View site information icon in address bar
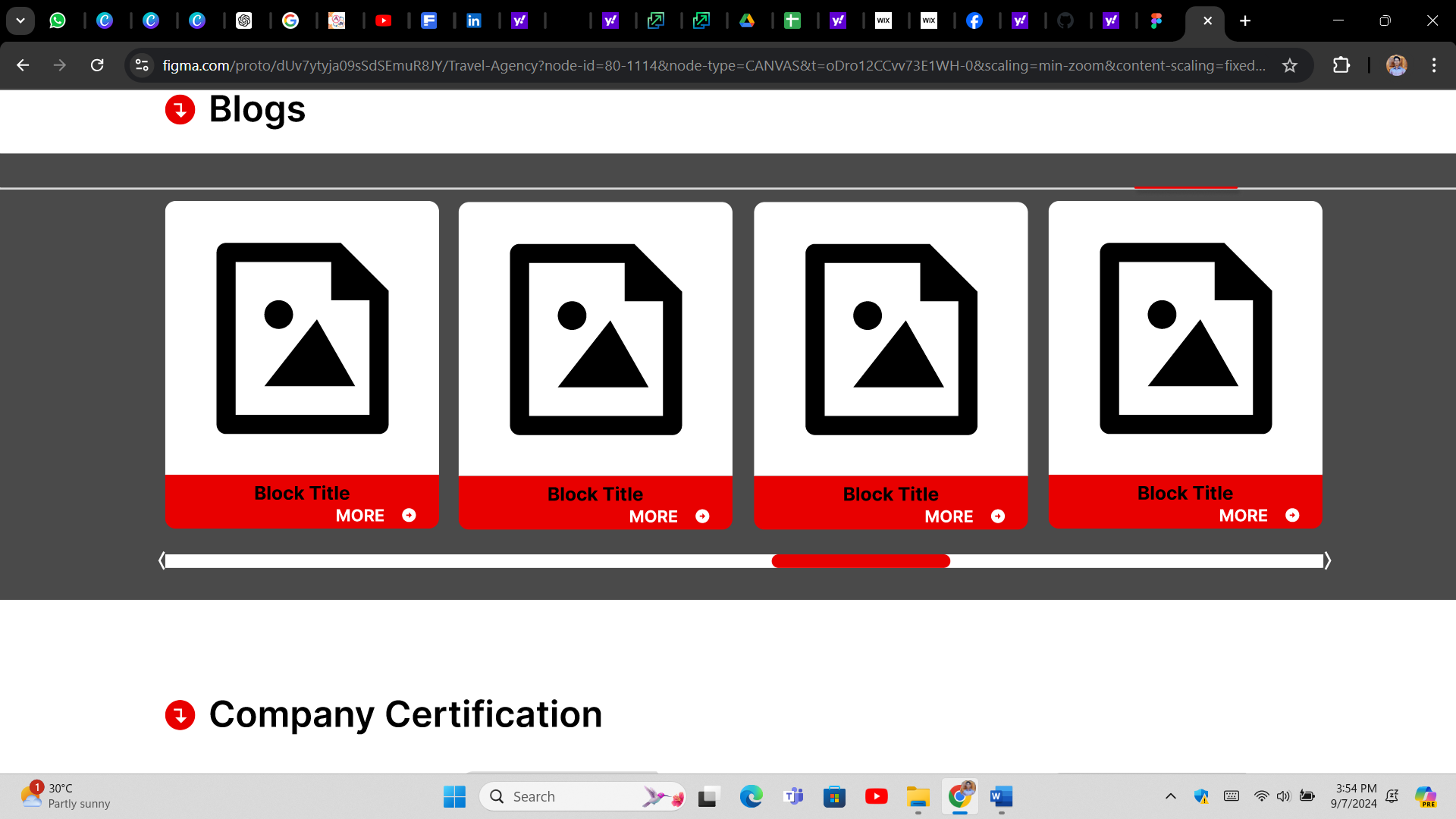The image size is (1456, 819). click(x=142, y=65)
